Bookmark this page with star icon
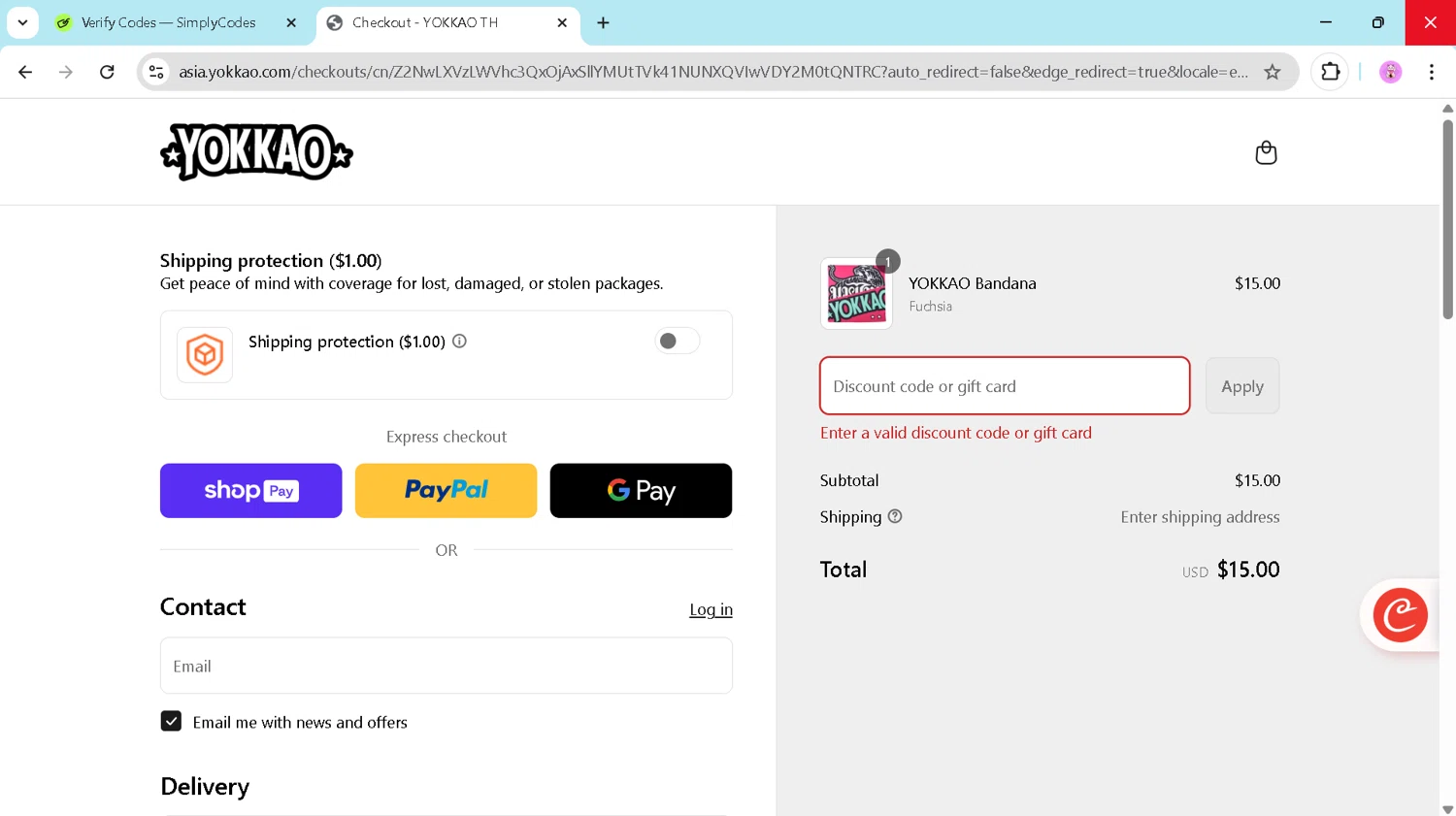The width and height of the screenshot is (1456, 816). (1272, 72)
